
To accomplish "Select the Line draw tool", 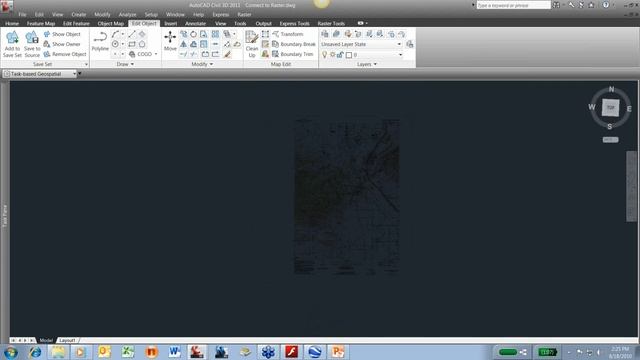I will (132, 34).
